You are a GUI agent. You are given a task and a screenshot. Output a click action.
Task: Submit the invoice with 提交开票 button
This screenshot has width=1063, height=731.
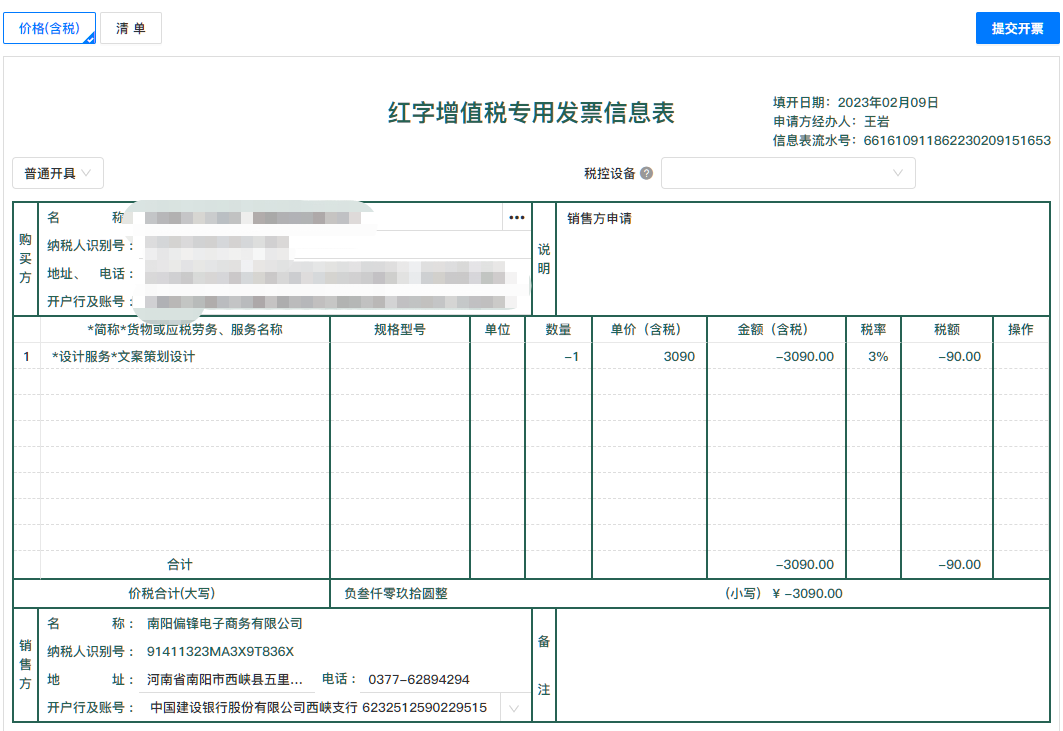[1017, 28]
